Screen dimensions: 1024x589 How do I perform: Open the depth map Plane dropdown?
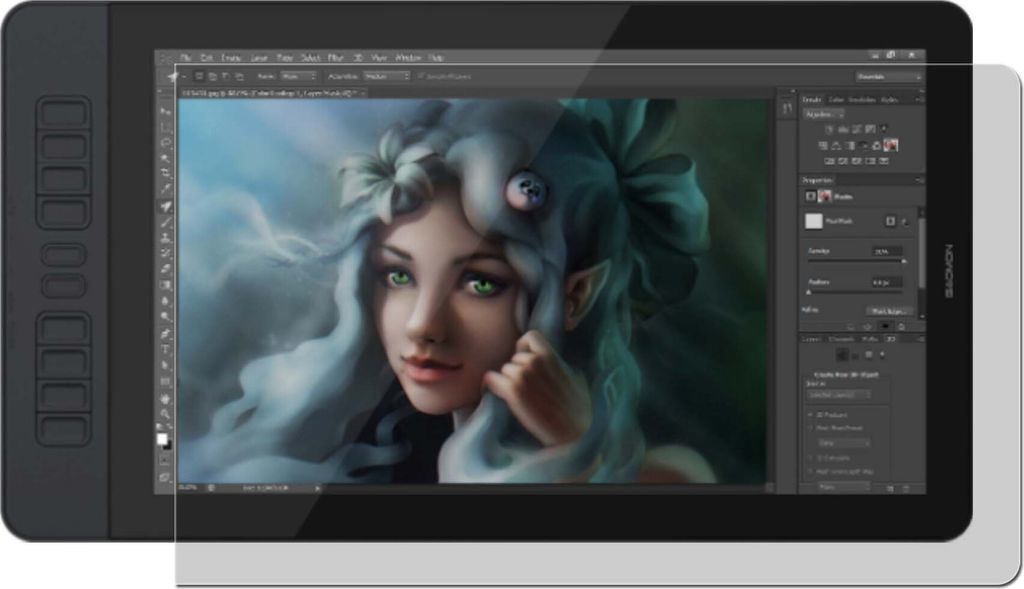tap(843, 486)
